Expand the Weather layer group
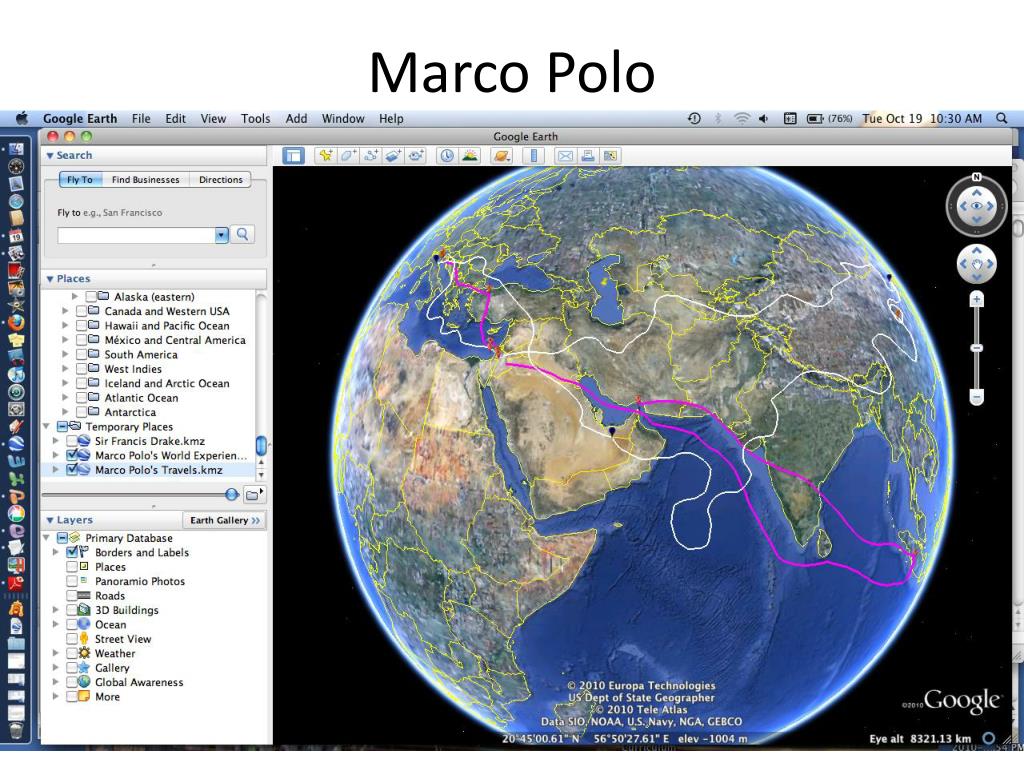This screenshot has height=768, width=1024. [56, 653]
